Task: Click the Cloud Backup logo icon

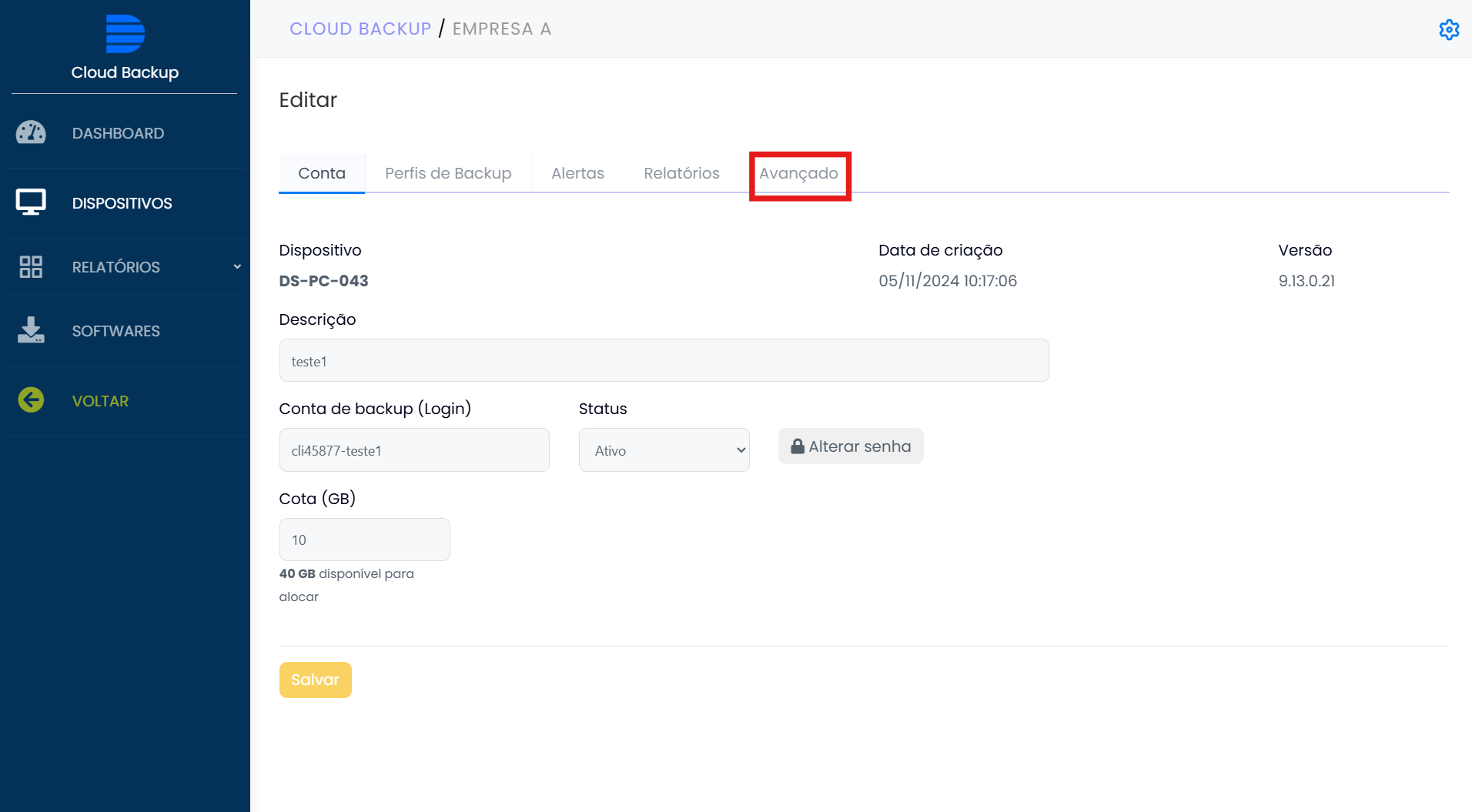Action: coord(125,34)
